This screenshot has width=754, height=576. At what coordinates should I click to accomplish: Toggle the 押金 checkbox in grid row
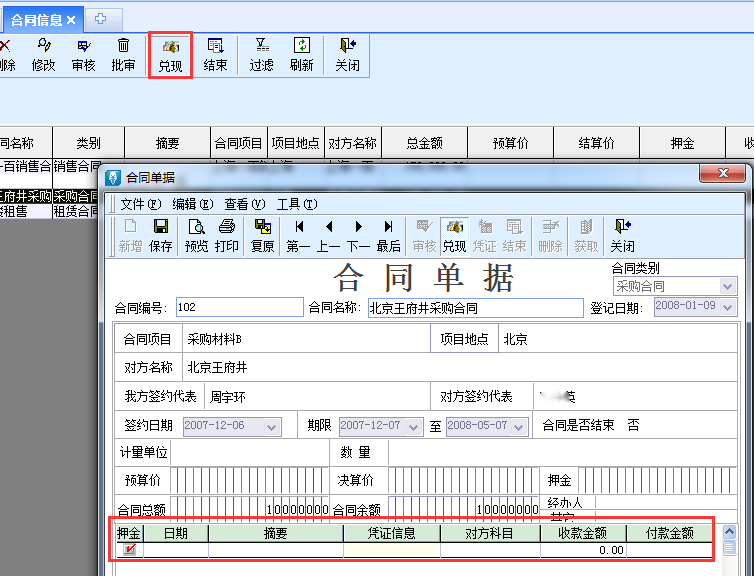click(129, 550)
